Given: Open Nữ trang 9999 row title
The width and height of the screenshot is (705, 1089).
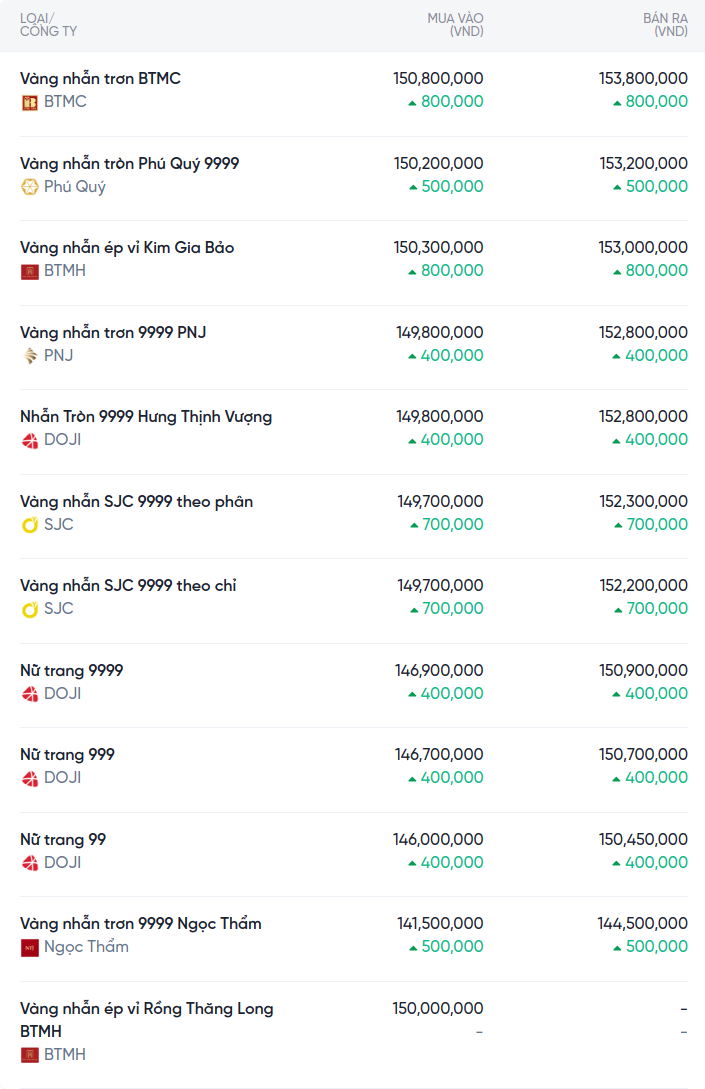Looking at the screenshot, I should 72,670.
